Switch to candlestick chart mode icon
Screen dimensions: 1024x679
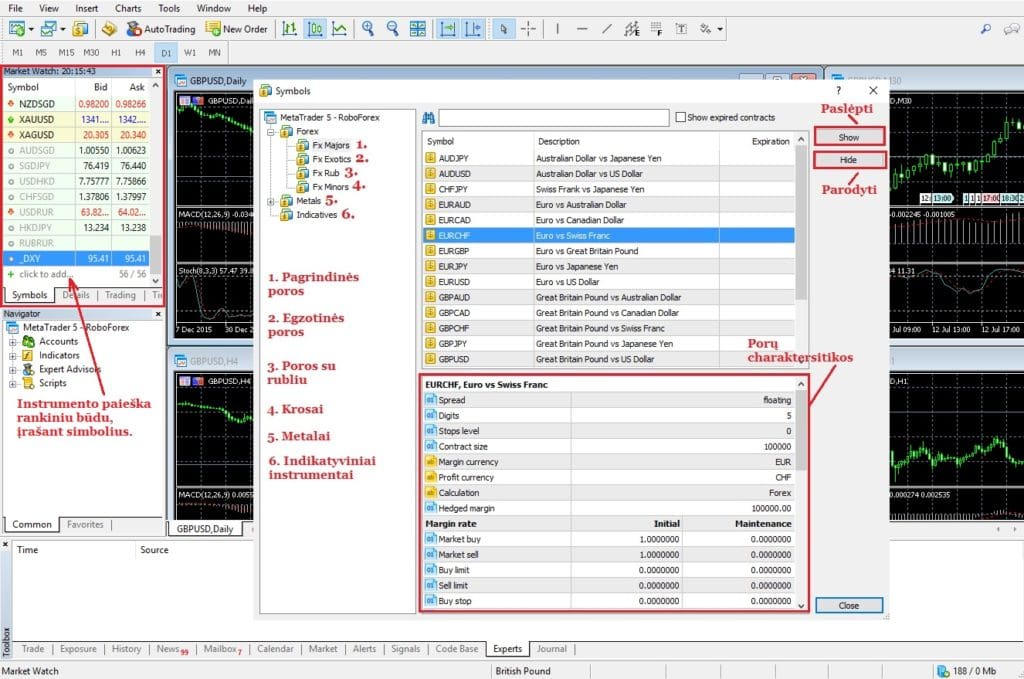(x=315, y=29)
